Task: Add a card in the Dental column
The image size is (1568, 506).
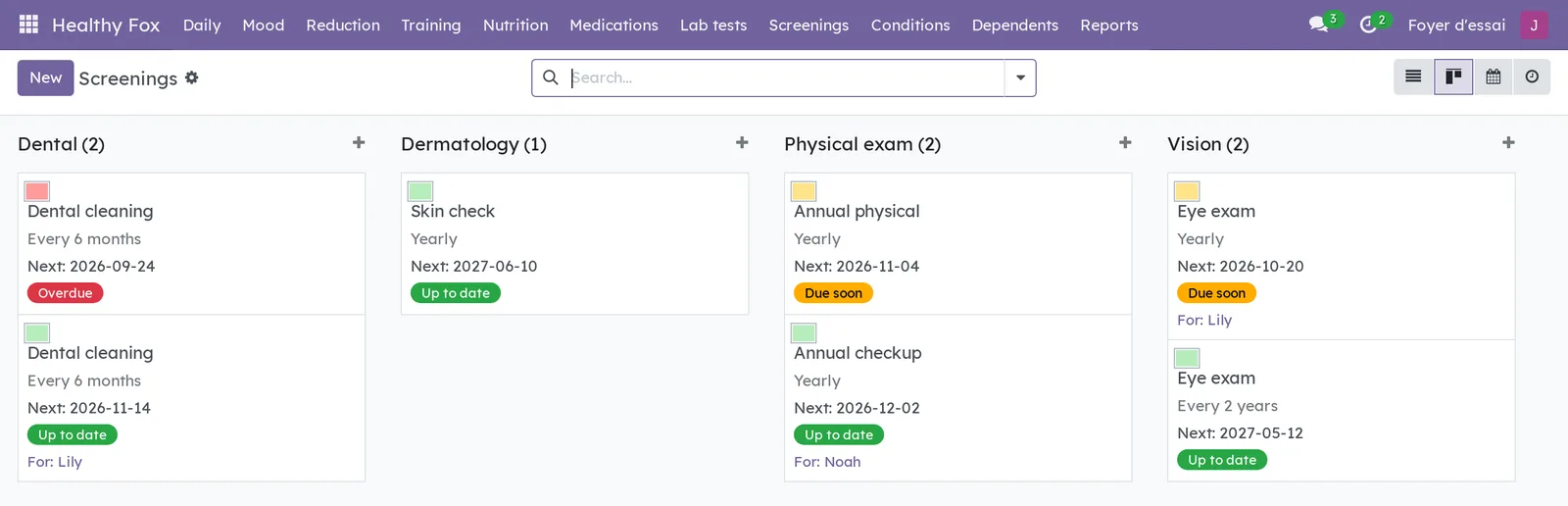Action: [359, 143]
